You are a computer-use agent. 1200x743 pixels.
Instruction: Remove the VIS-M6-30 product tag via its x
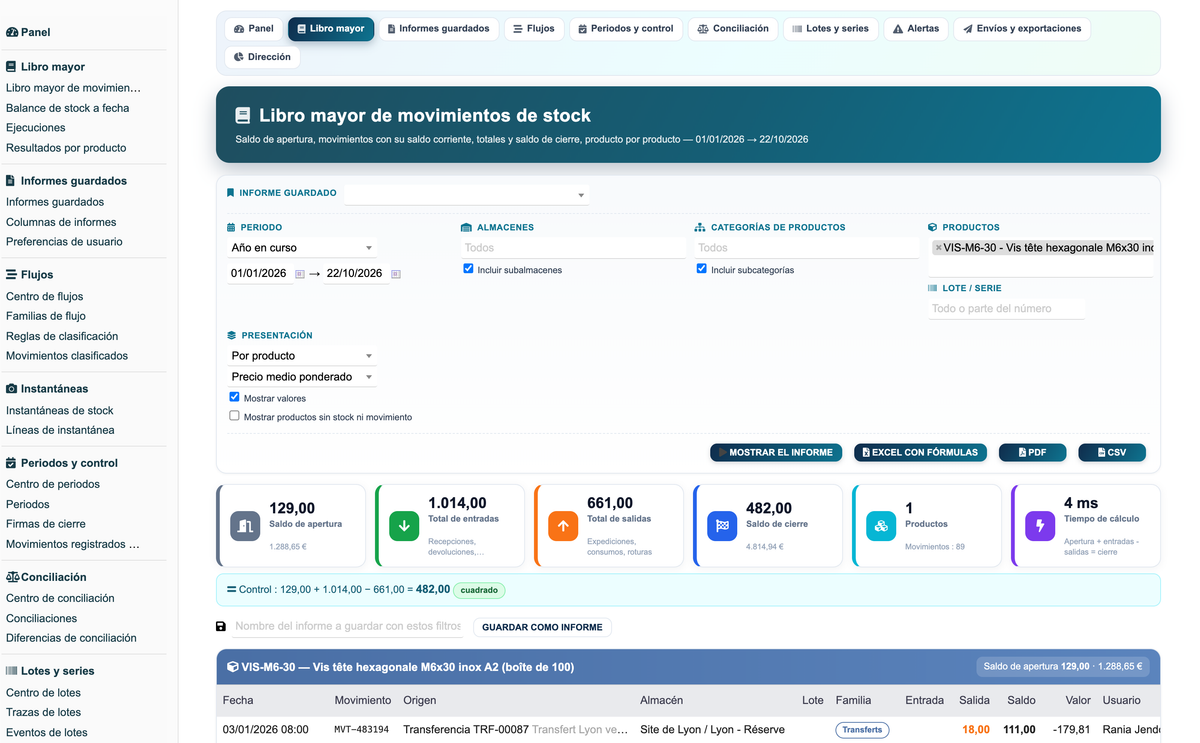click(938, 248)
